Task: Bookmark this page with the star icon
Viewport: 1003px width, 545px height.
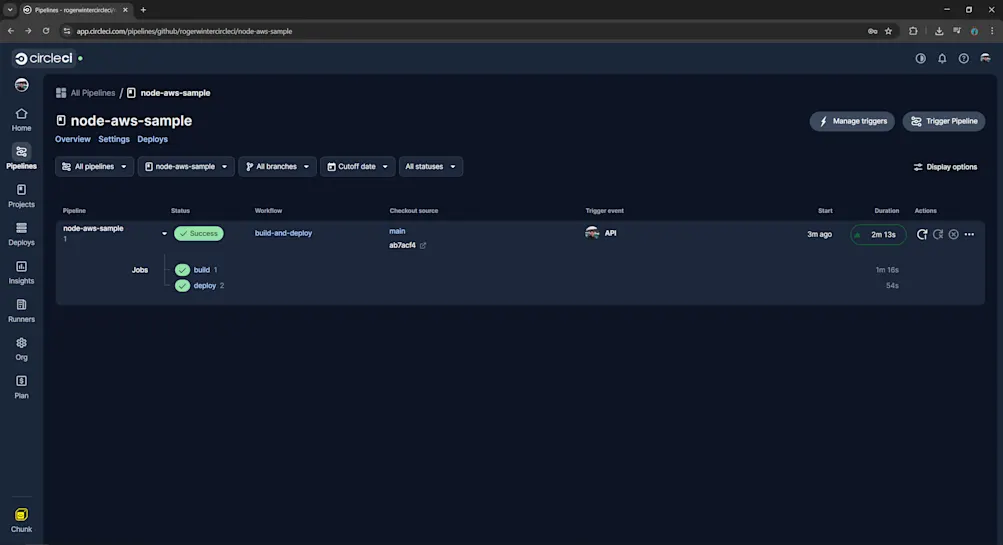Action: (x=888, y=31)
